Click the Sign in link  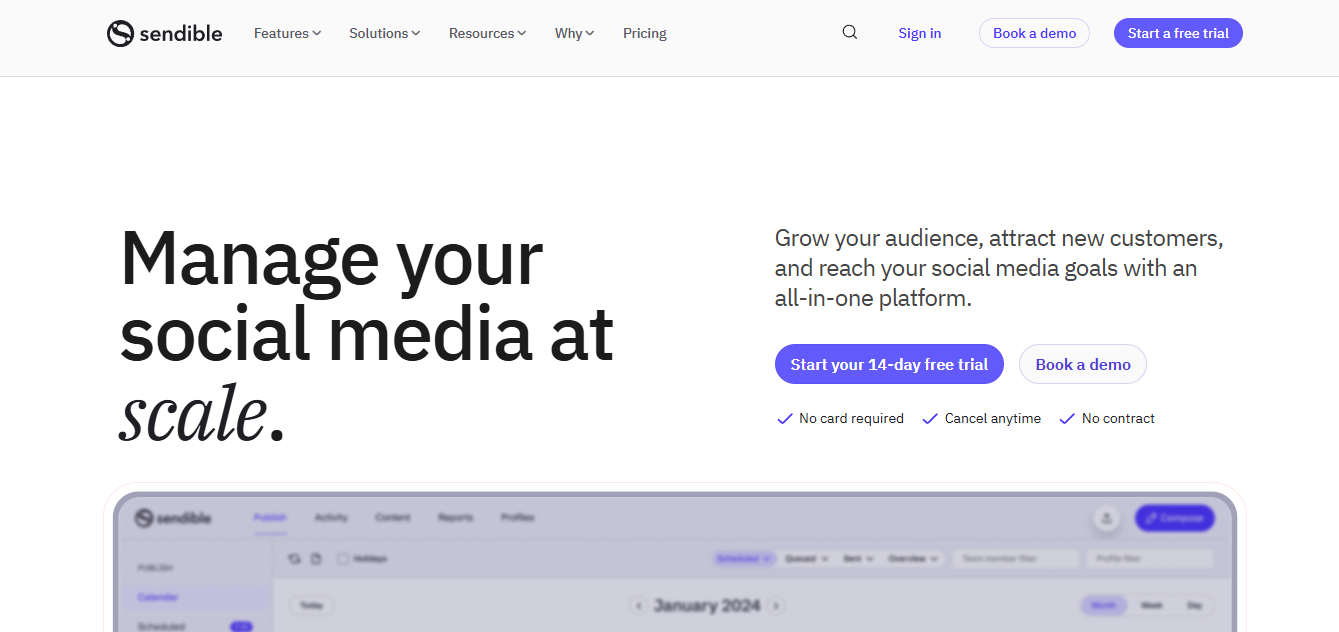(920, 33)
